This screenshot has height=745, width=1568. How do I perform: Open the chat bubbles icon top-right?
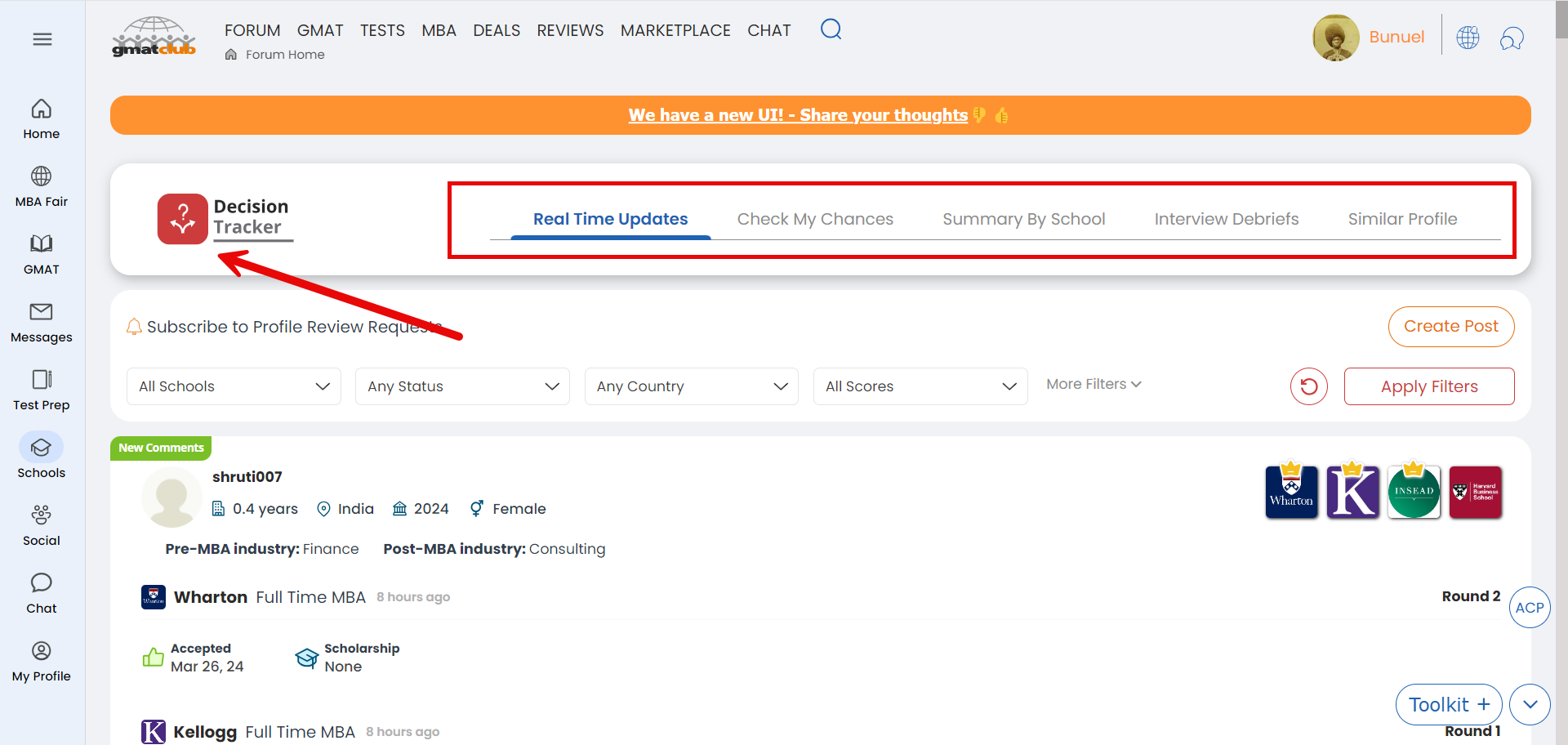click(1512, 38)
